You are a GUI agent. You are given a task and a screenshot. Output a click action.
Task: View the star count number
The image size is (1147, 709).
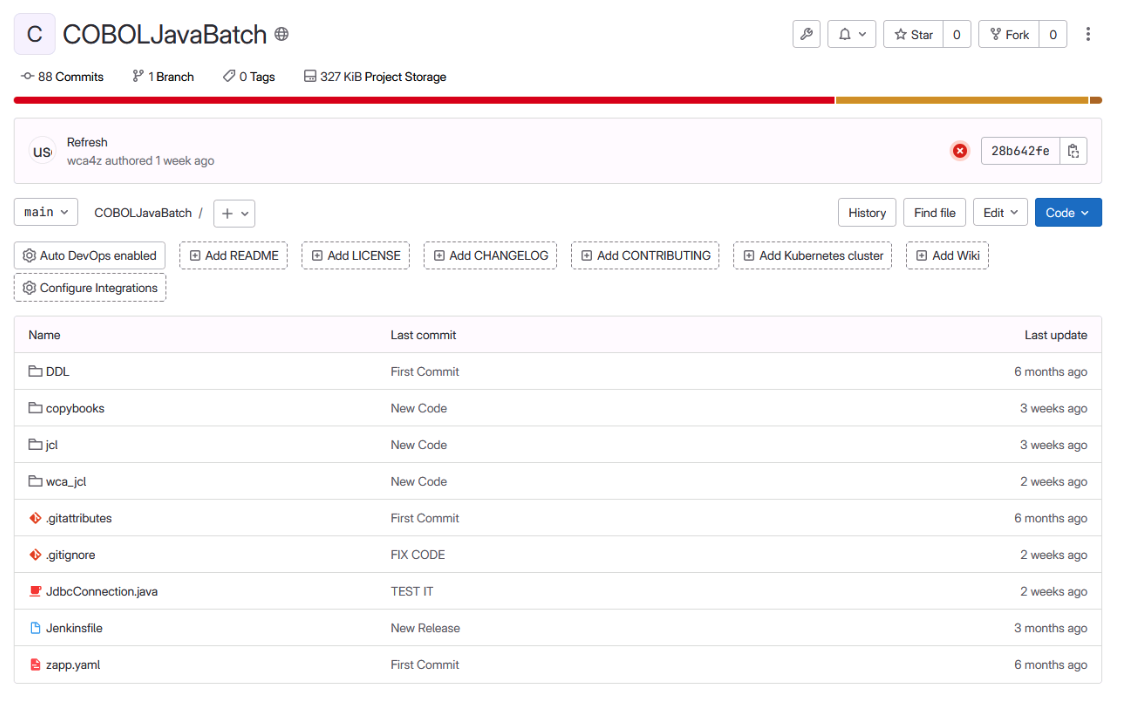(x=956, y=34)
